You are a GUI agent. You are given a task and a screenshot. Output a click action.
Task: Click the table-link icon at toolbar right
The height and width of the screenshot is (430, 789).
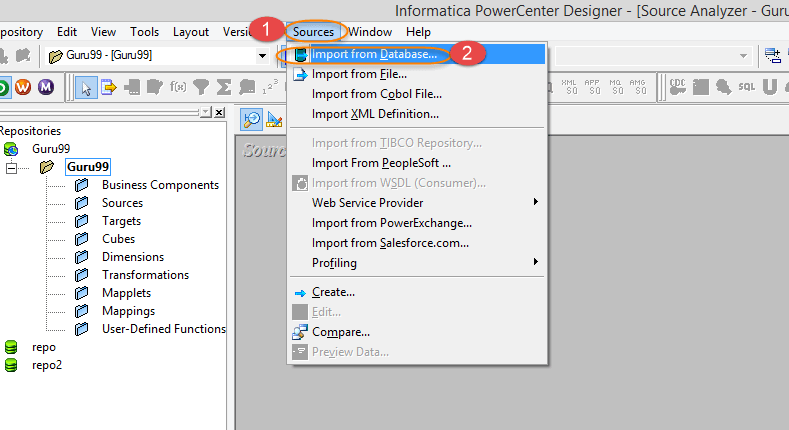772,55
